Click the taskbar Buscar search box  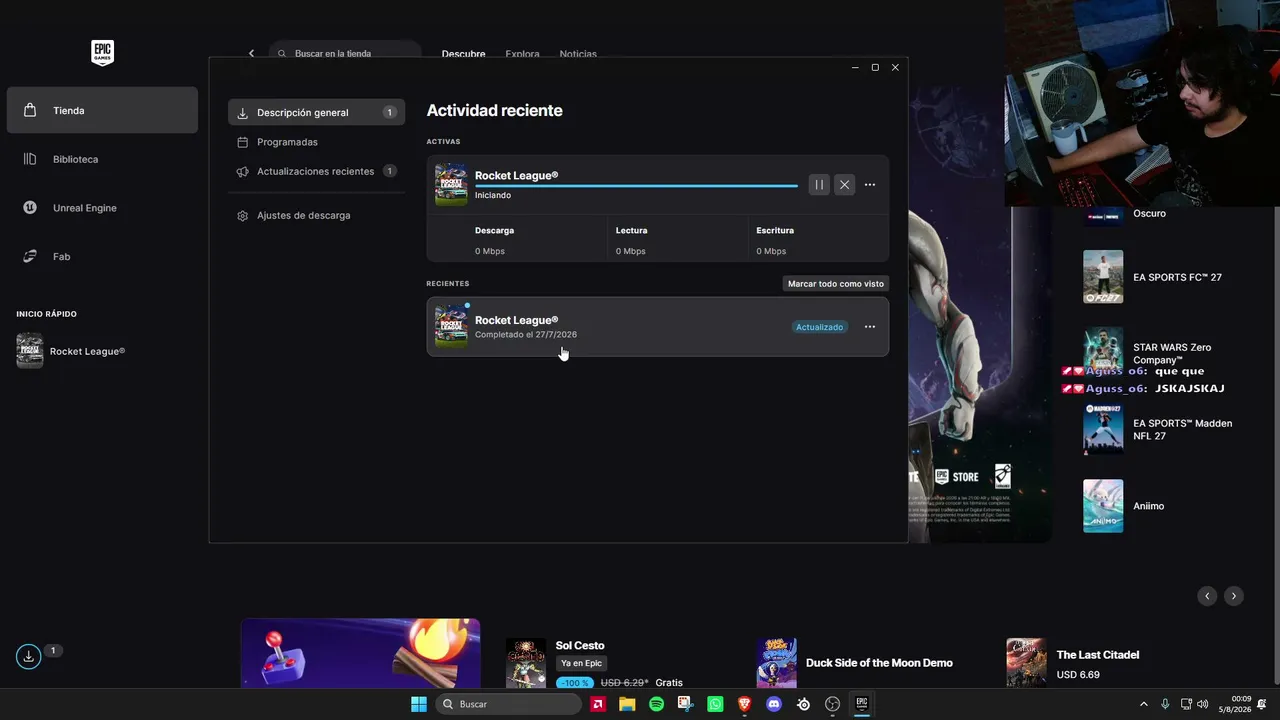point(509,704)
